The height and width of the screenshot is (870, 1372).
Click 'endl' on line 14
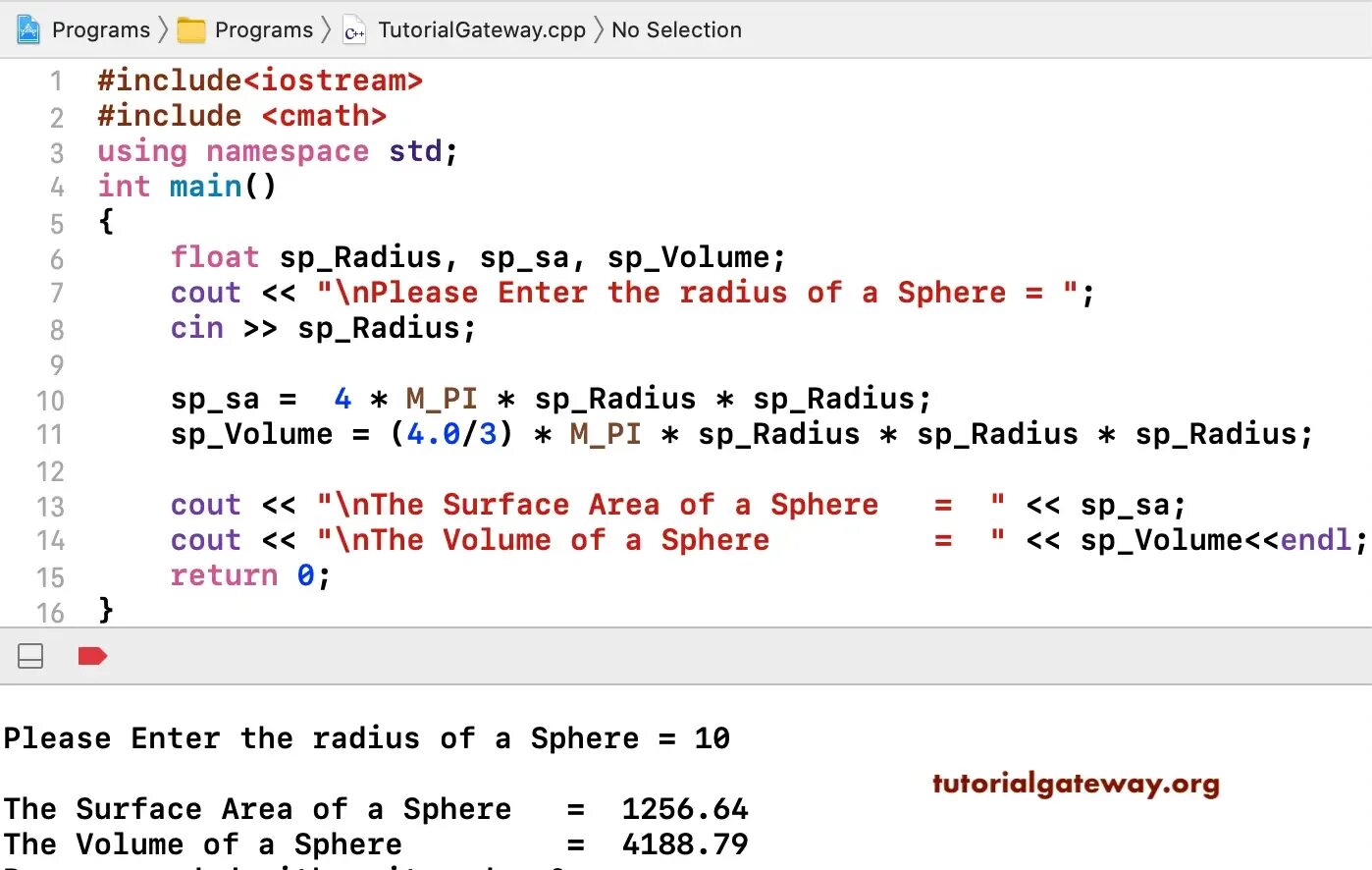[1316, 540]
